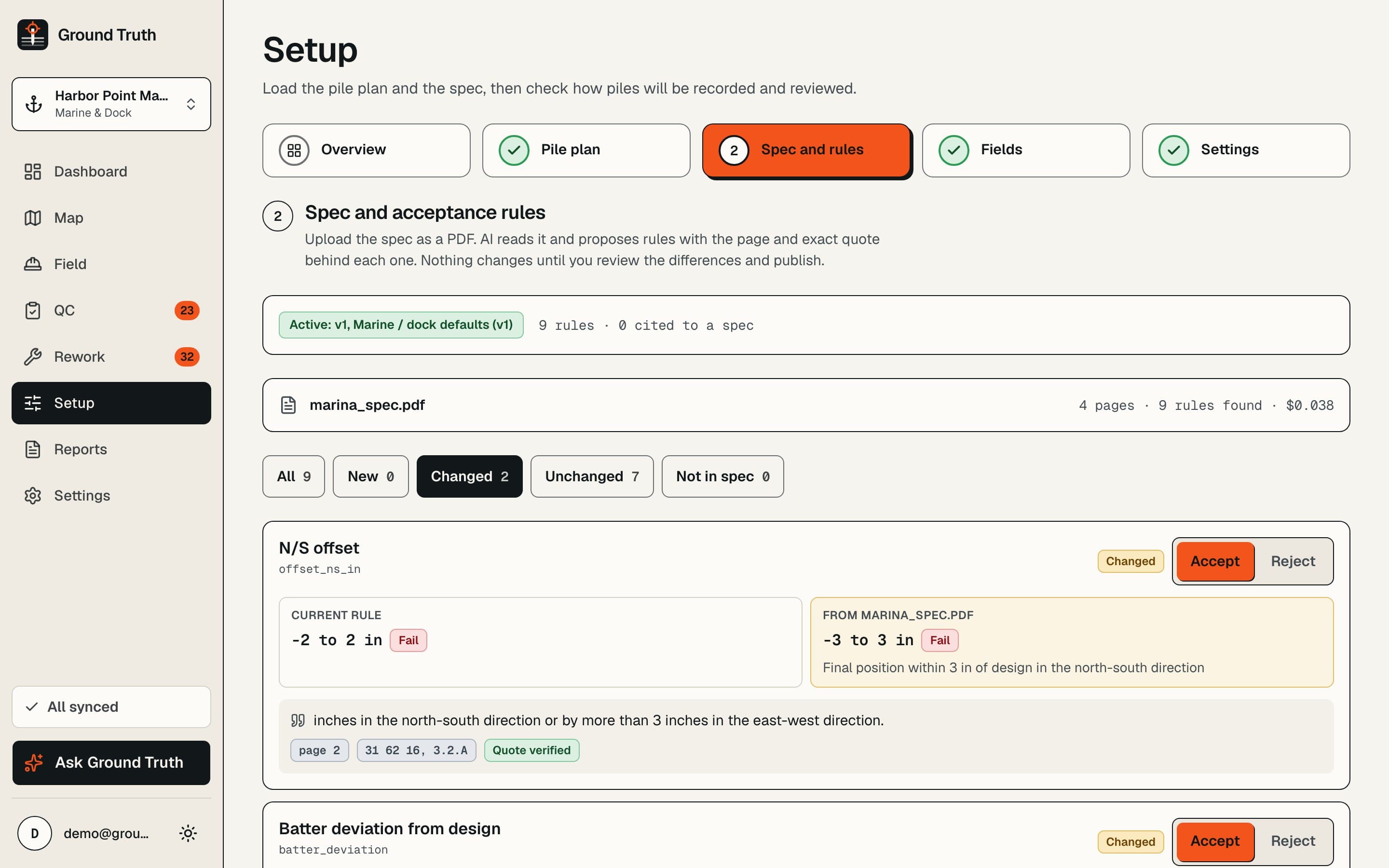Open the Pile plan setup step
The height and width of the screenshot is (868, 1389).
tap(586, 150)
